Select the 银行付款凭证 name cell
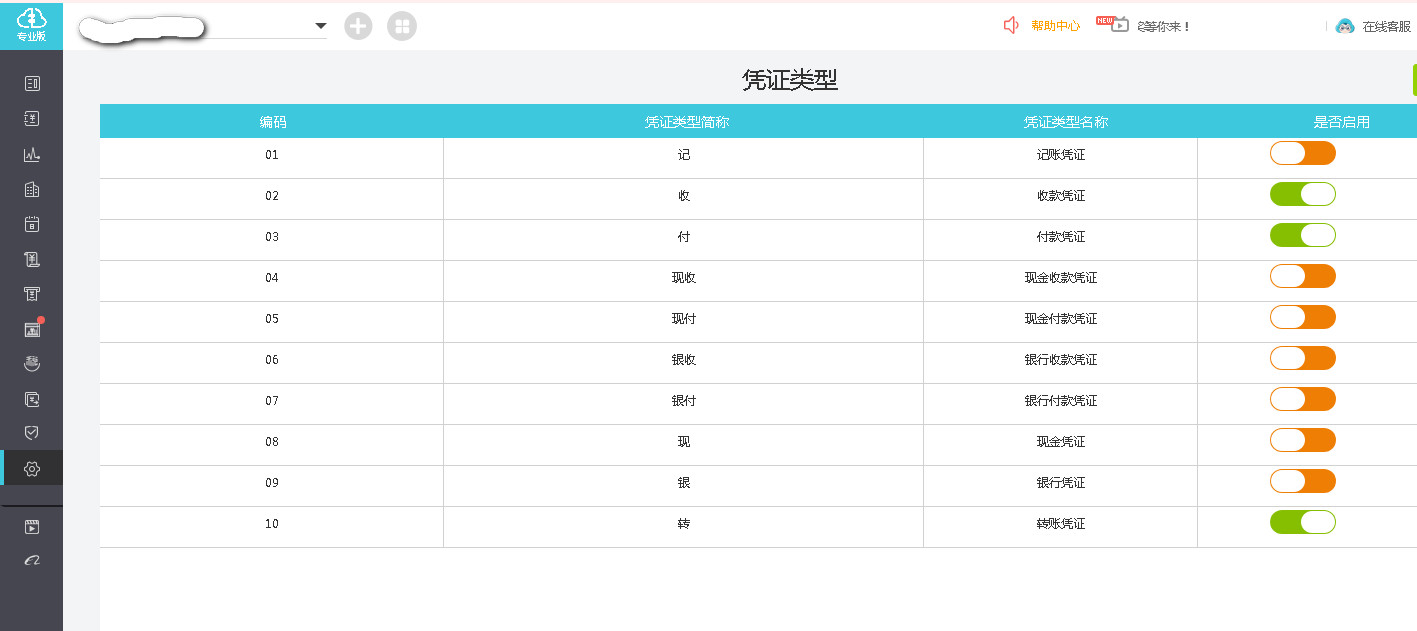The width and height of the screenshot is (1417, 631). pyautogui.click(x=1060, y=401)
